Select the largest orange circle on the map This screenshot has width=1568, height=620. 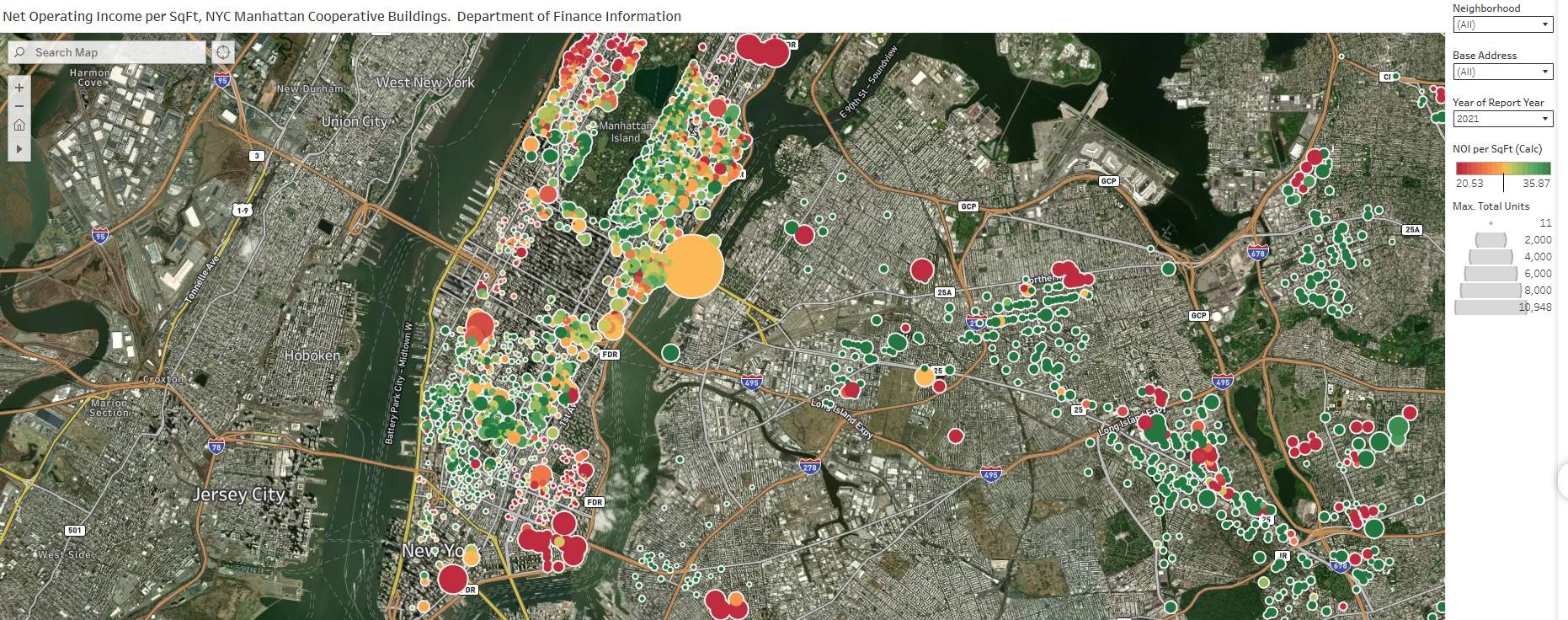coord(693,266)
